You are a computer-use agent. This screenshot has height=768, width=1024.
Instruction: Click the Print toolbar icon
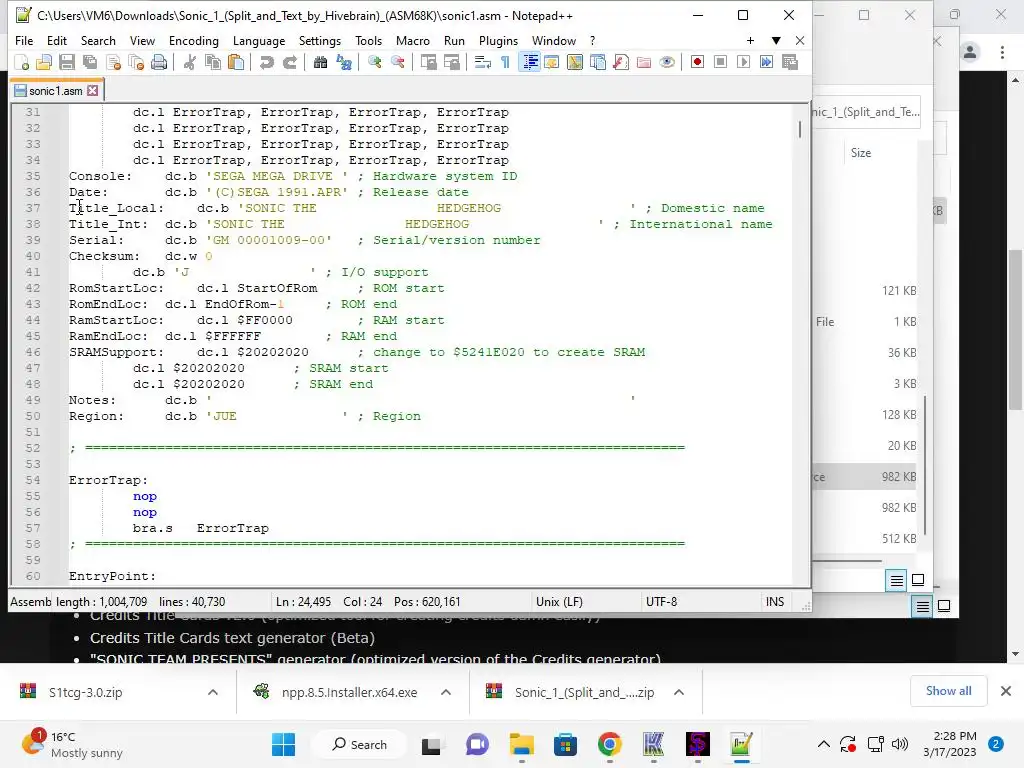tap(159, 62)
